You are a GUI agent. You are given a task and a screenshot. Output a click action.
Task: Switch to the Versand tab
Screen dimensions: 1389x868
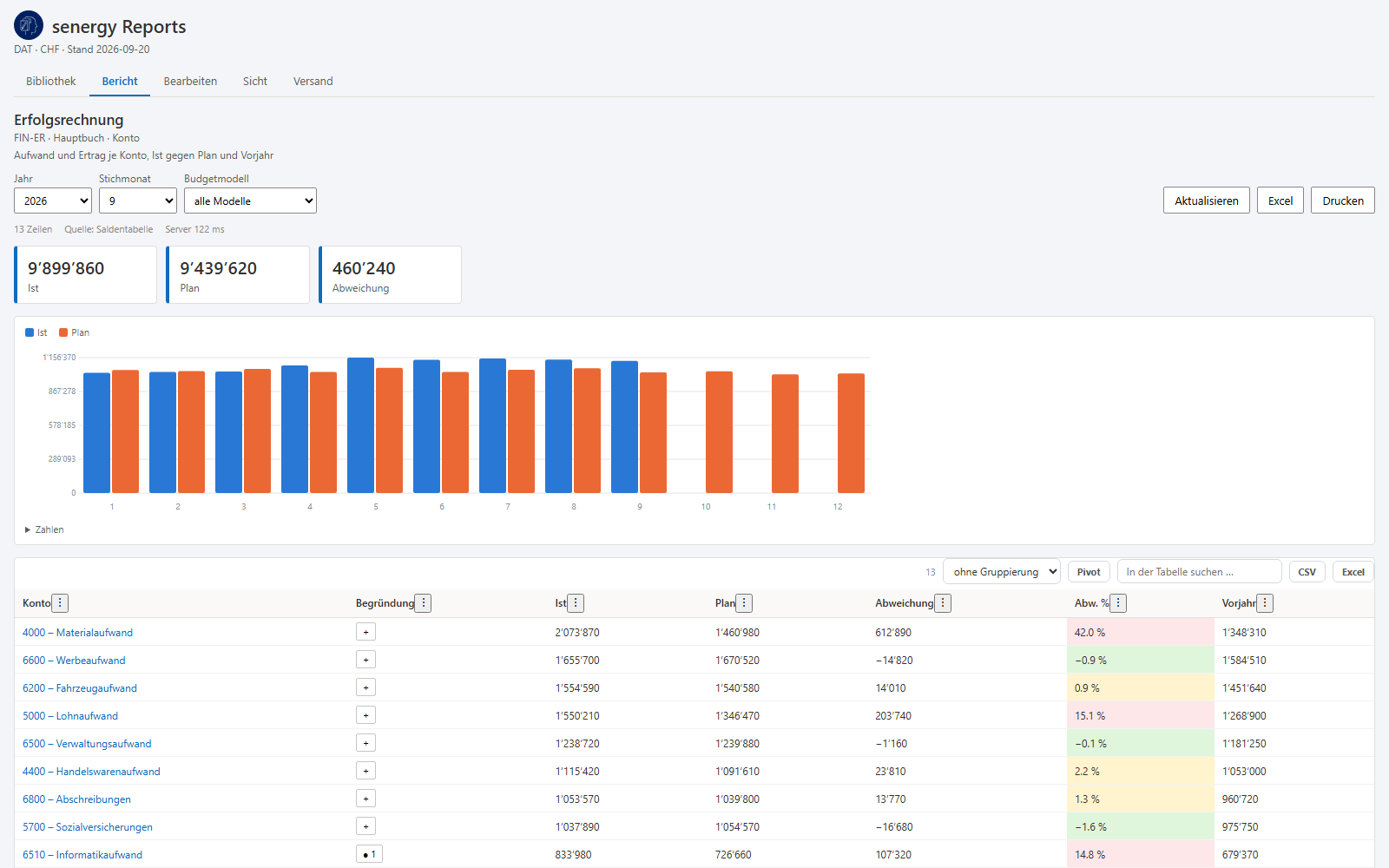coord(313,81)
